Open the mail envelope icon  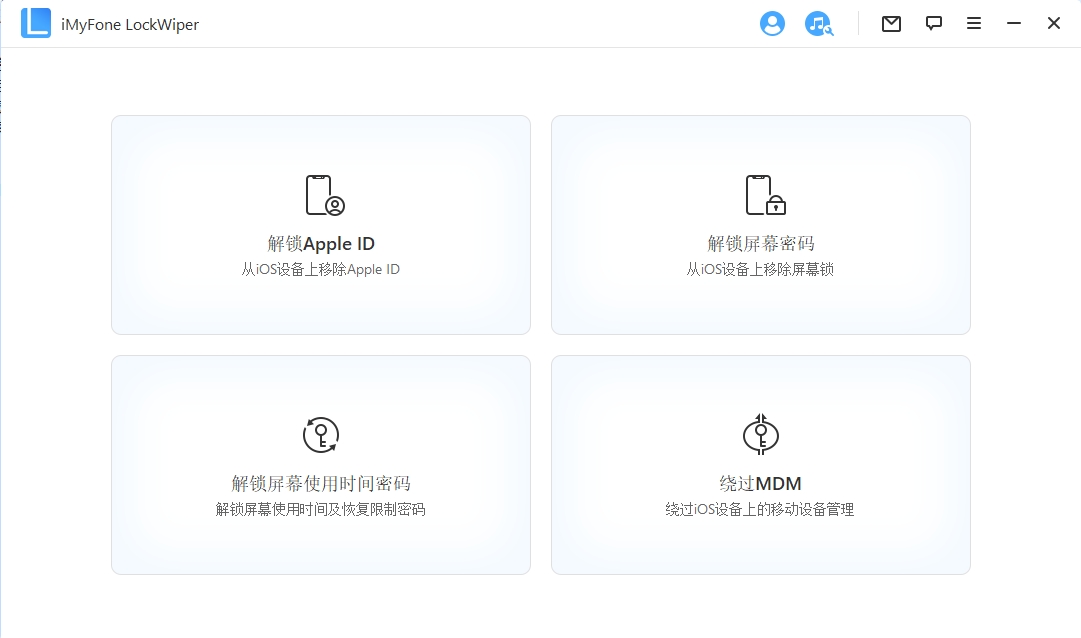tap(891, 24)
